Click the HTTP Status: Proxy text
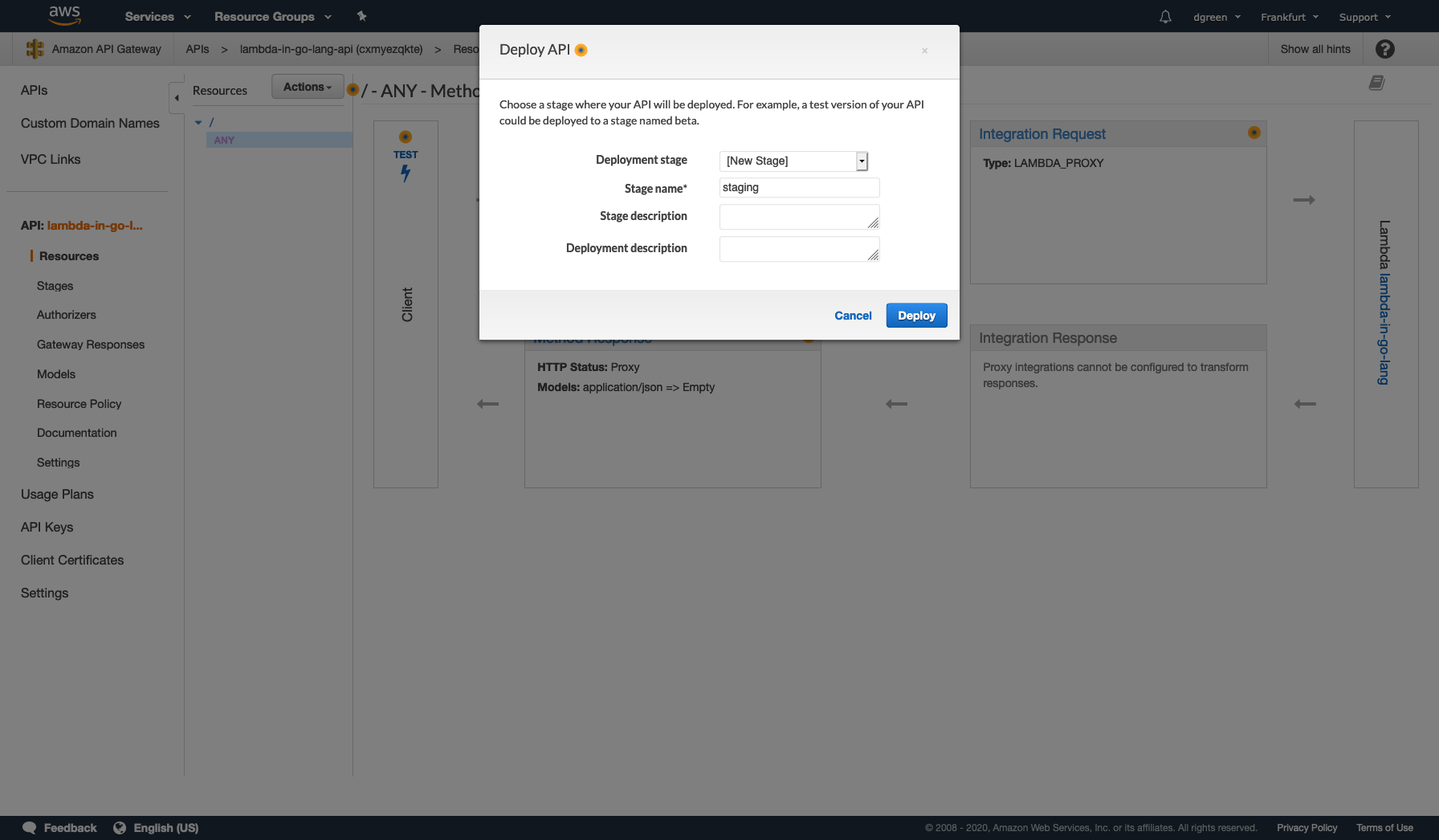This screenshot has width=1439, height=840. point(588,367)
